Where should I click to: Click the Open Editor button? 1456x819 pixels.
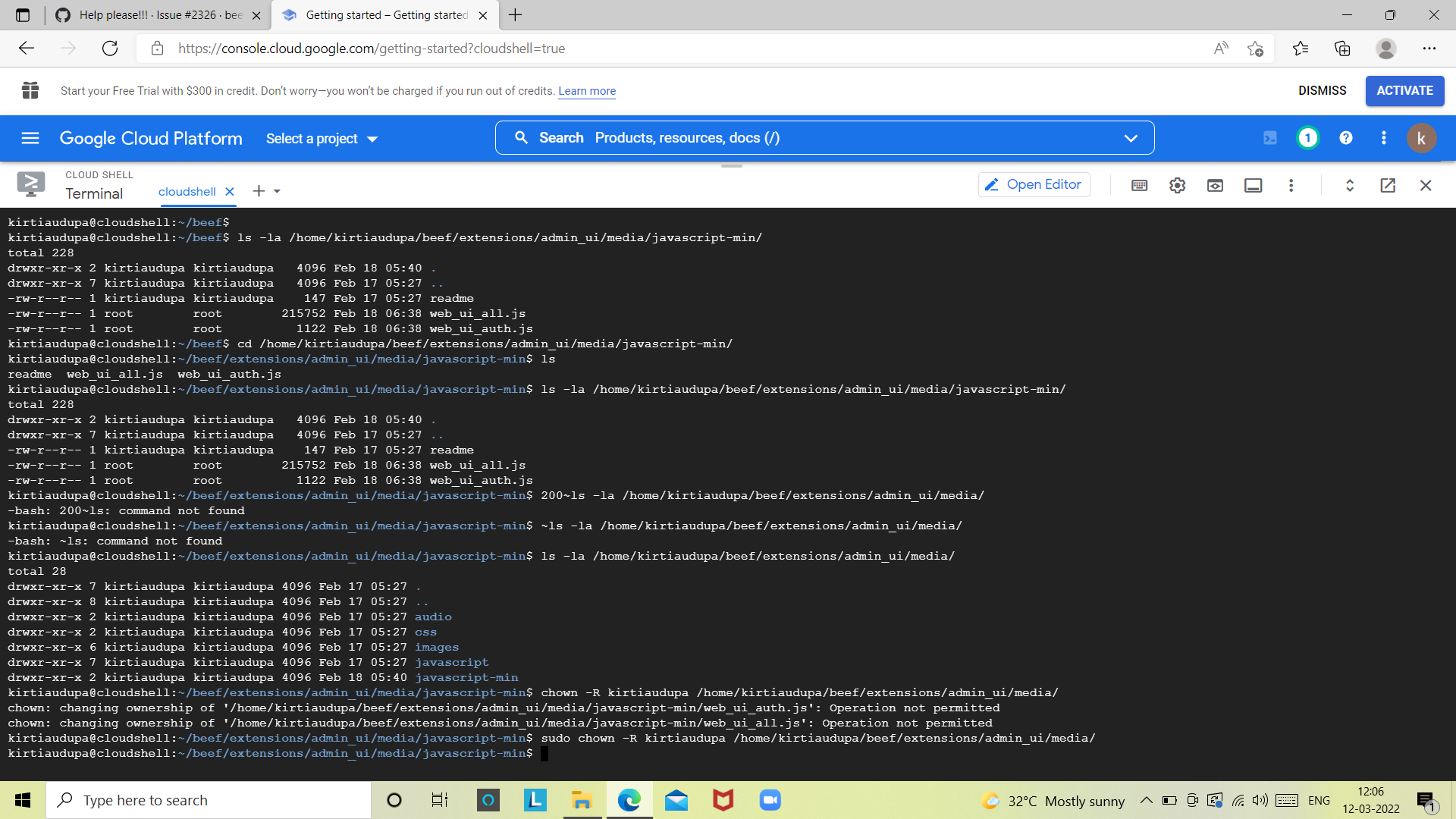pyautogui.click(x=1034, y=184)
